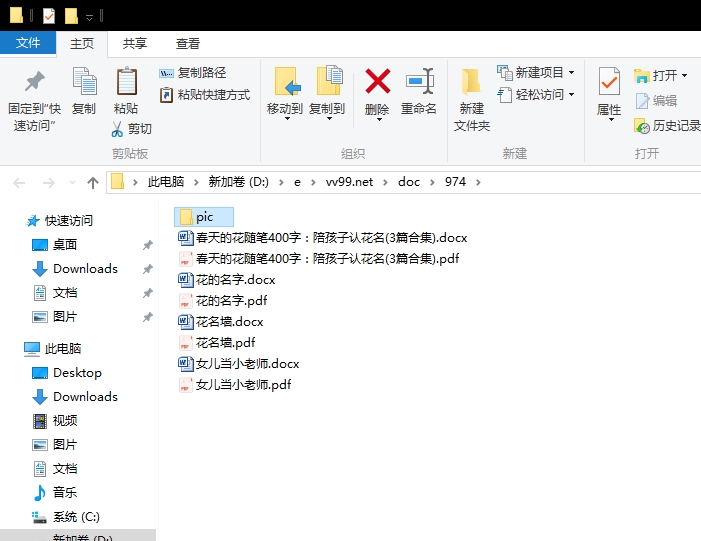This screenshot has width=701, height=541.
Task: Select Quick access (快速访问) in sidebar
Action: click(x=59, y=221)
